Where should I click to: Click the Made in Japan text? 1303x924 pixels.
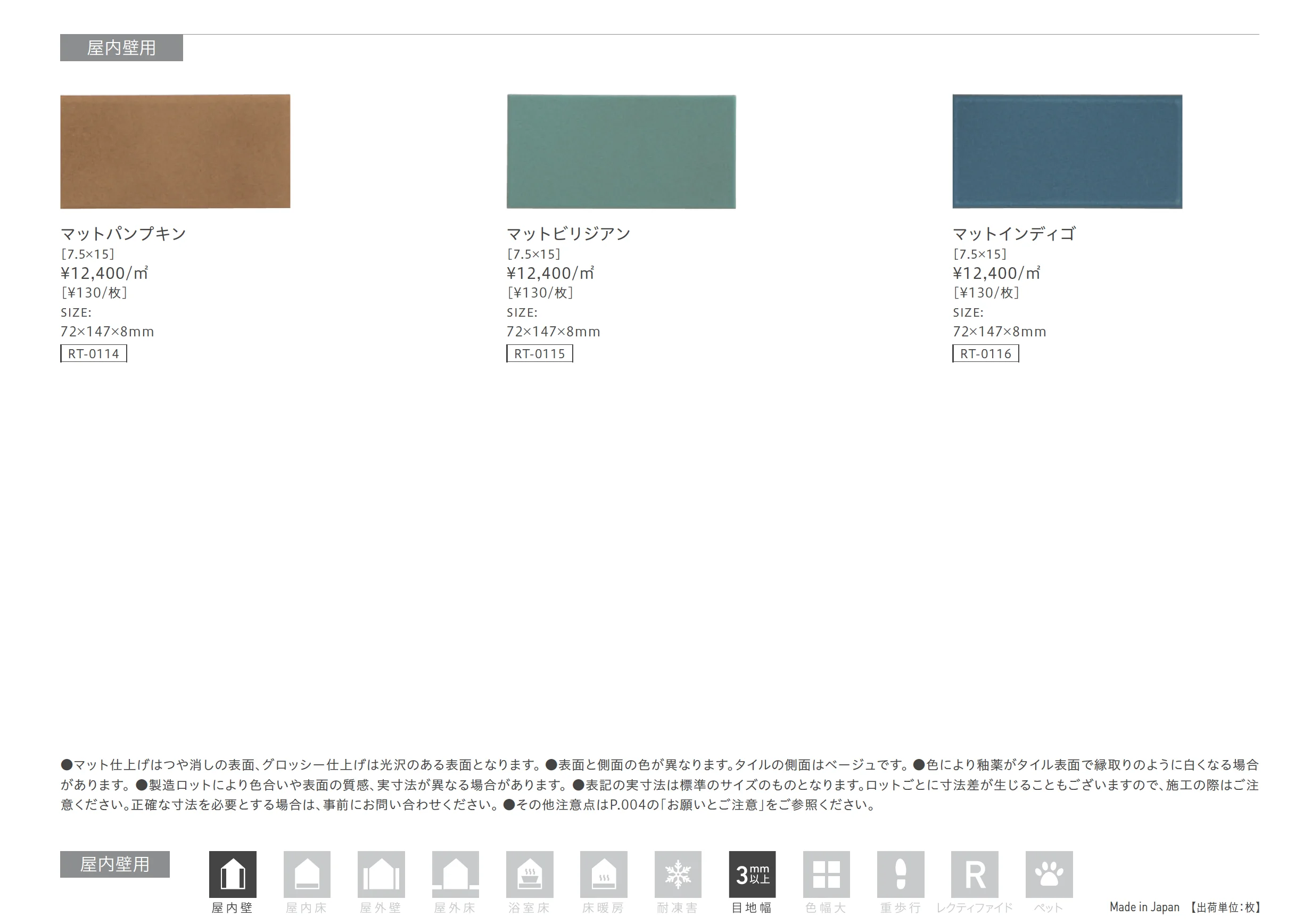[1145, 907]
